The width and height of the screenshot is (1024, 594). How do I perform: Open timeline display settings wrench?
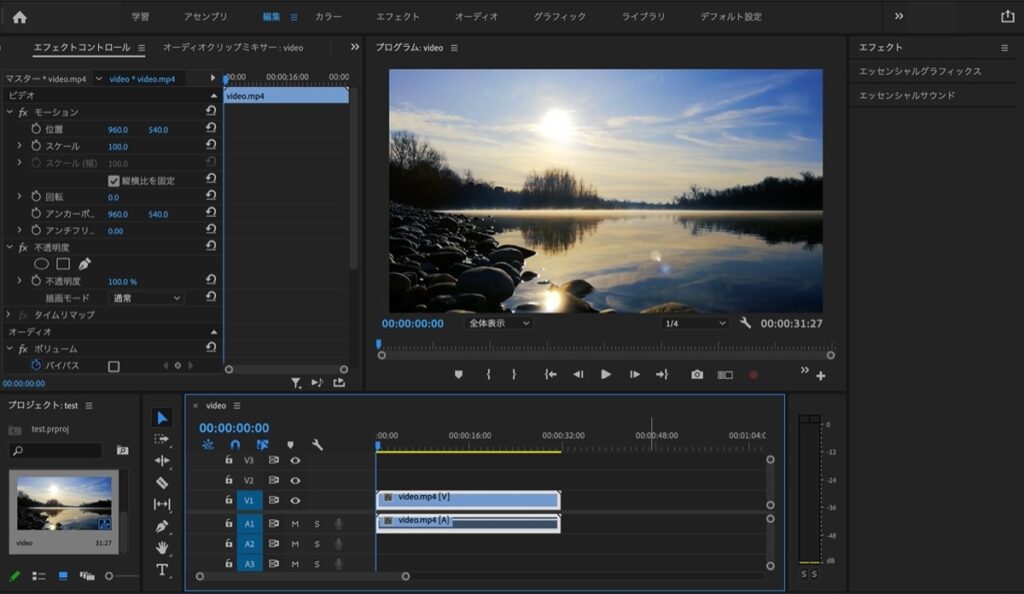(x=317, y=445)
